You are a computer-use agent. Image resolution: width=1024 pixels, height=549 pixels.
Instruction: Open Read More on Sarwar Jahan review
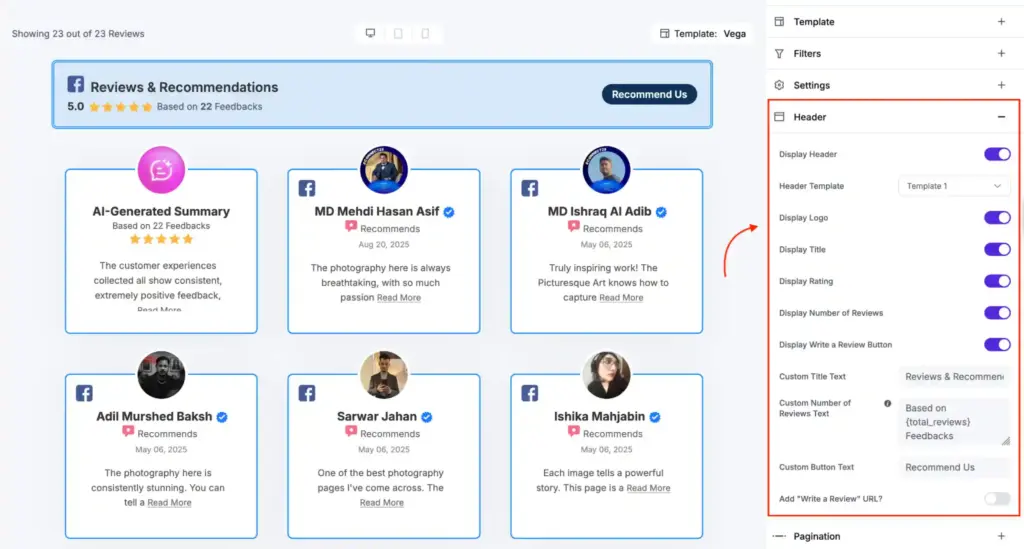tap(381, 503)
